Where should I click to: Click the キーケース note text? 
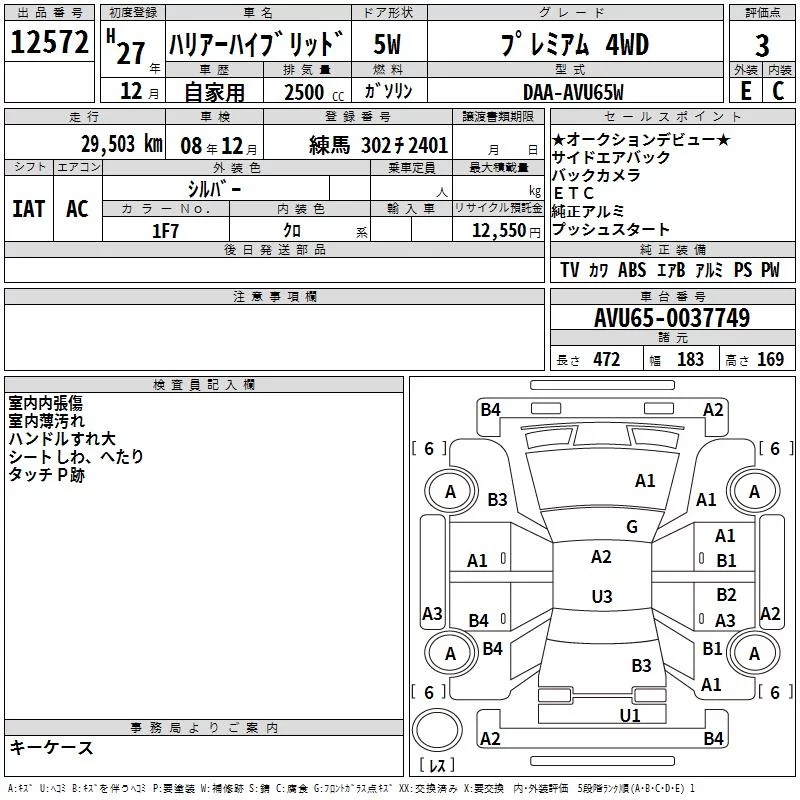pyautogui.click(x=52, y=748)
